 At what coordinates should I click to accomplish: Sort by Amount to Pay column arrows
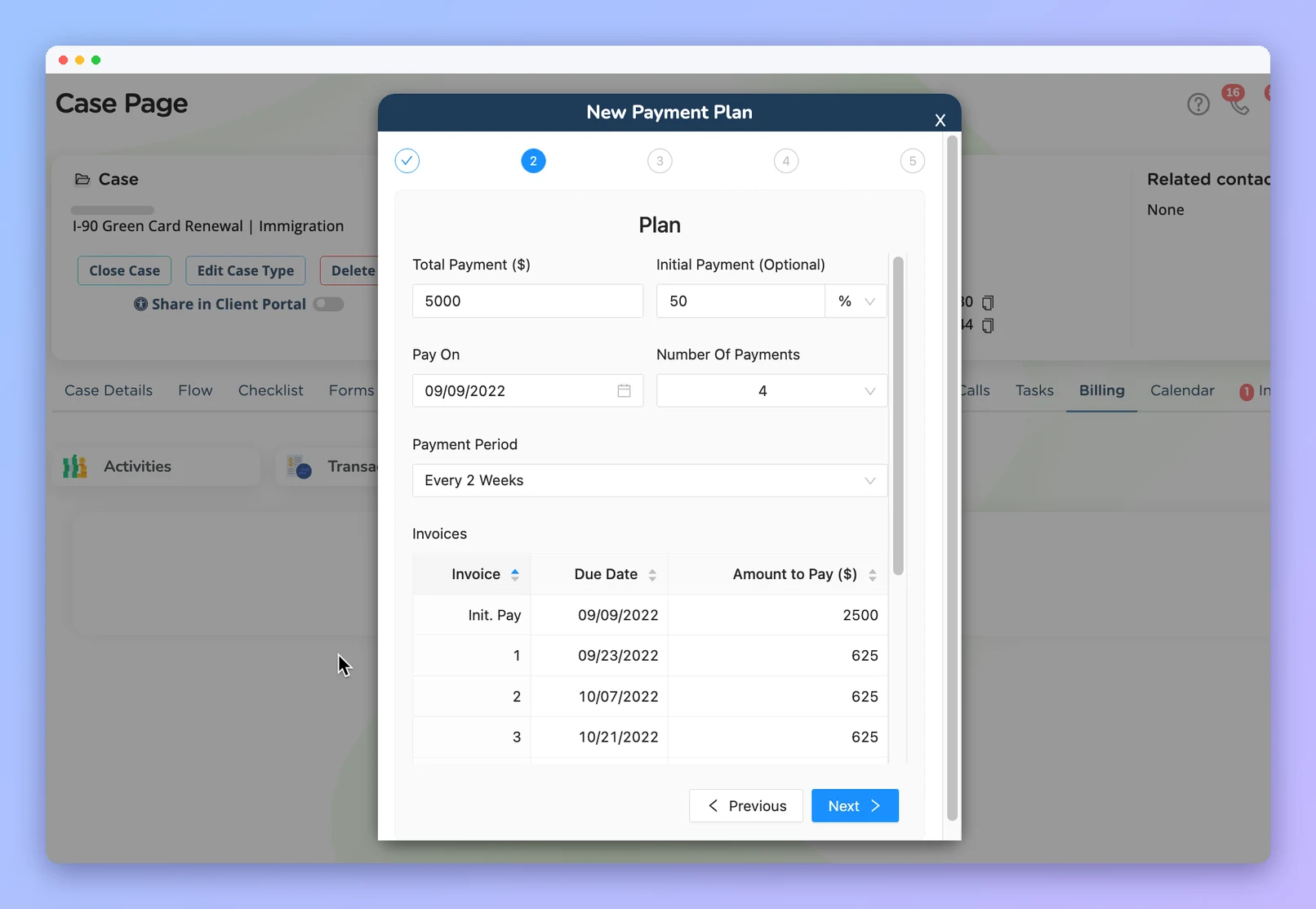(x=872, y=575)
